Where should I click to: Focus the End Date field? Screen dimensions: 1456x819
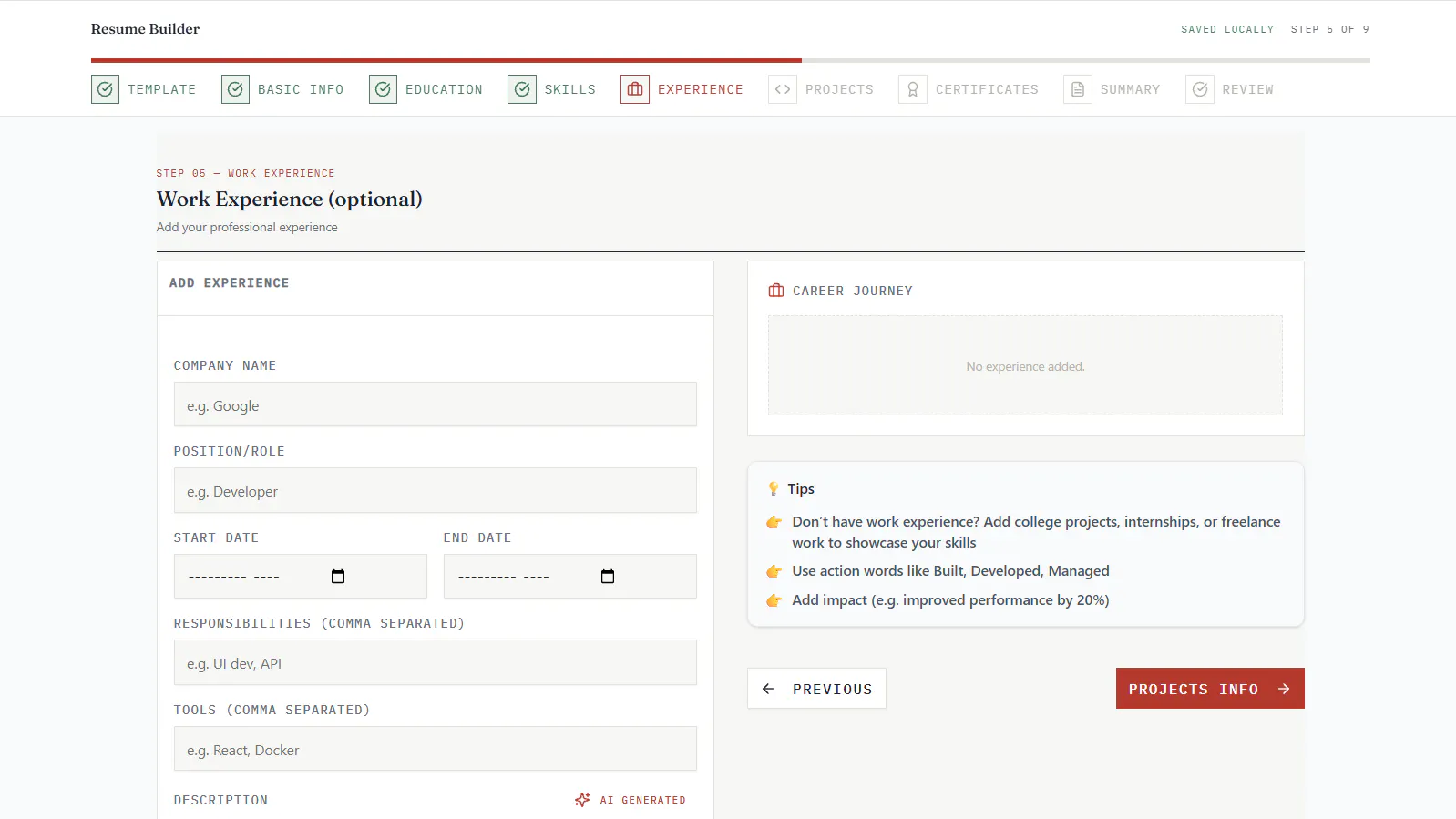coord(570,577)
